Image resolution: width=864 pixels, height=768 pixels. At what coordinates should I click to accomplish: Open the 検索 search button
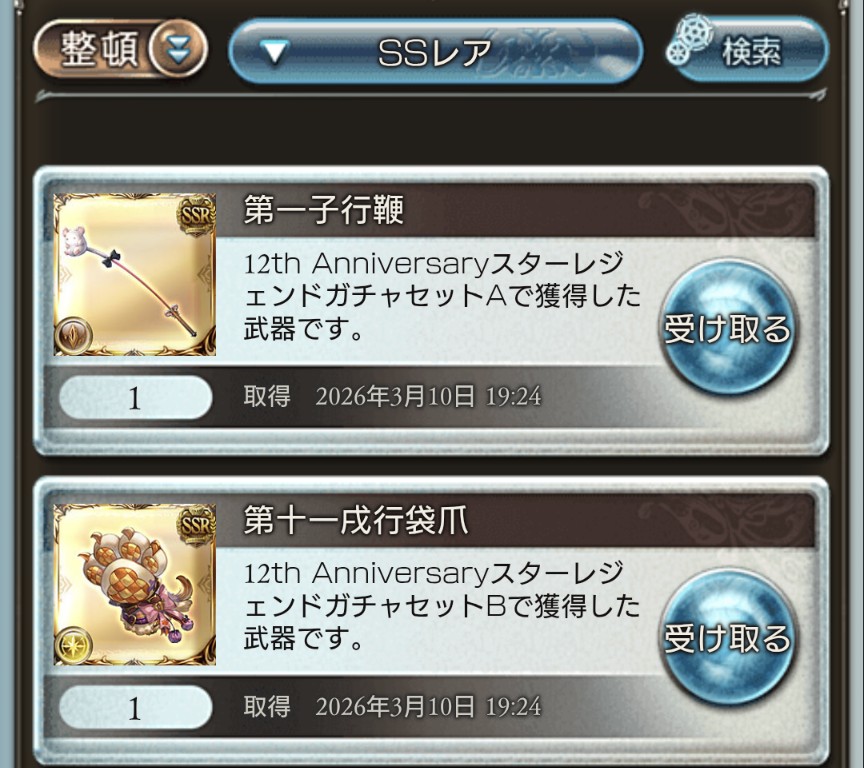pyautogui.click(x=747, y=50)
